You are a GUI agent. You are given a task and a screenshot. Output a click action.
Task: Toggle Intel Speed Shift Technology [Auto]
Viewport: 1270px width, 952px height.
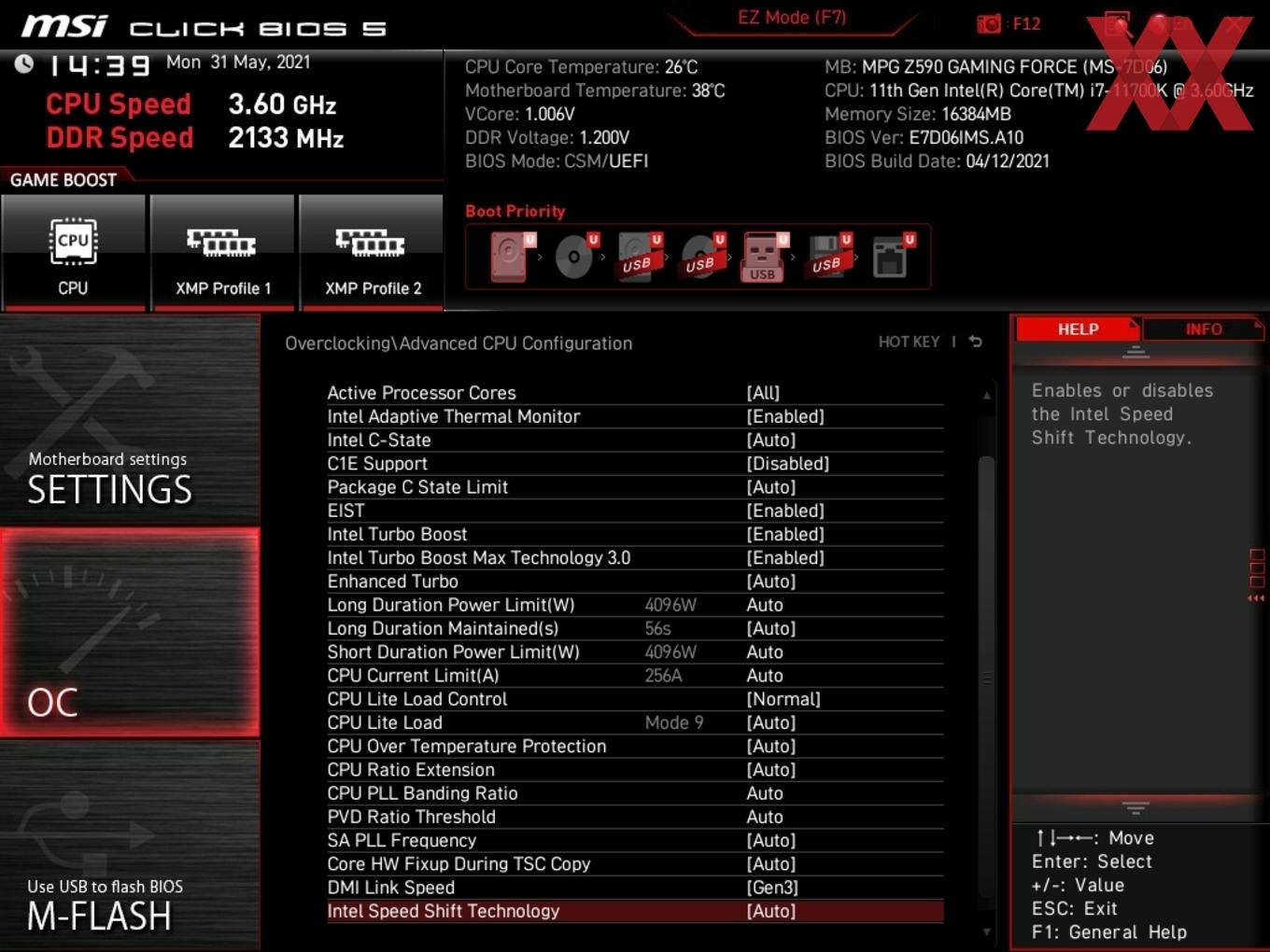[x=771, y=911]
